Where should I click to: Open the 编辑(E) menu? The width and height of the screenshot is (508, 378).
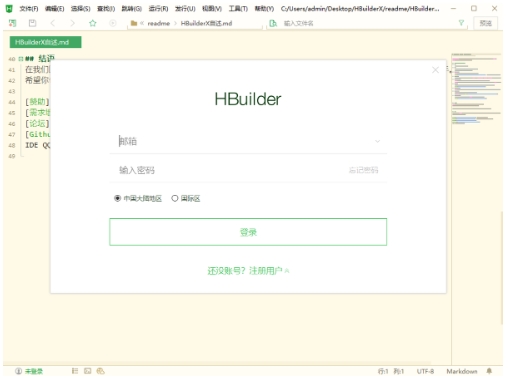[54, 9]
